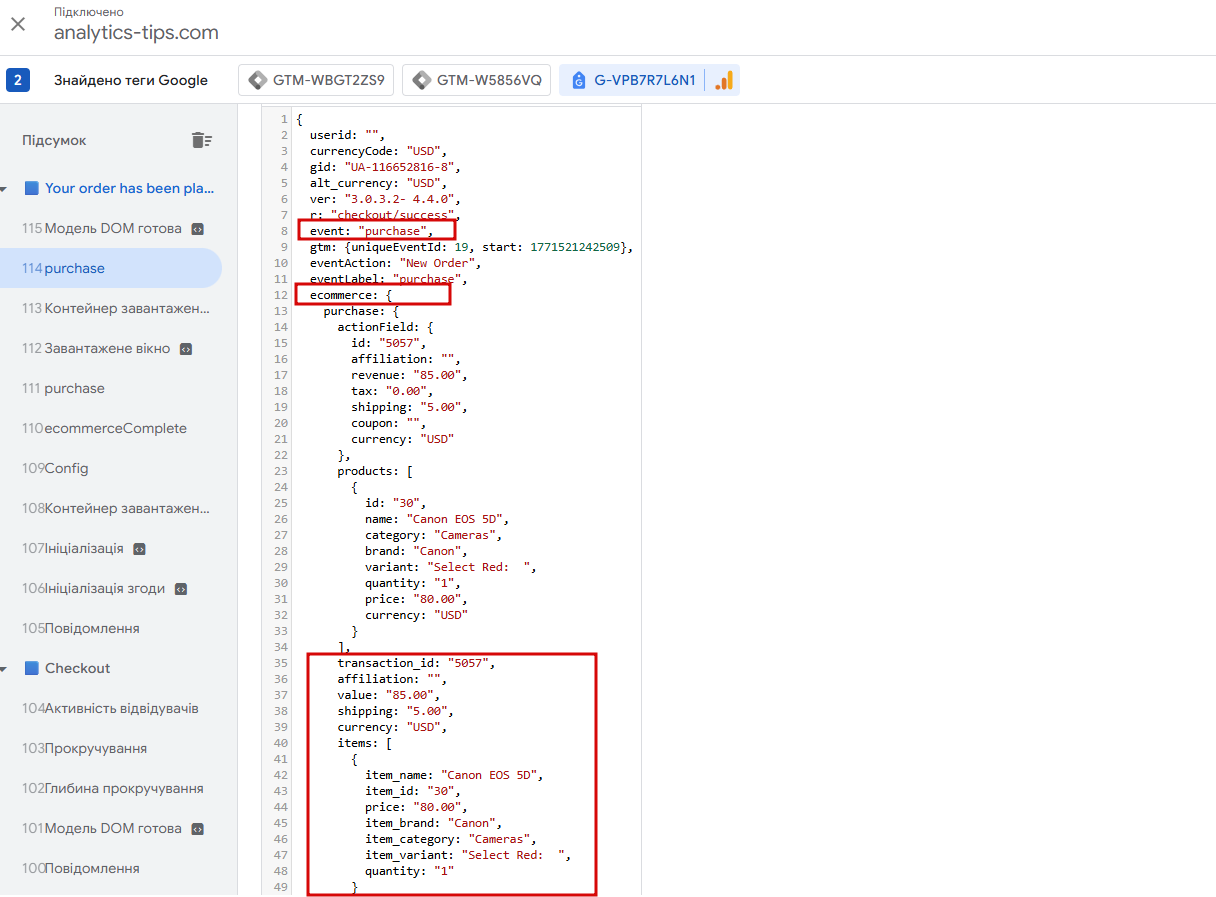Select the G-VPB7R7L6N1 Google tag chip
The width and height of the screenshot is (1216, 897).
pos(632,80)
